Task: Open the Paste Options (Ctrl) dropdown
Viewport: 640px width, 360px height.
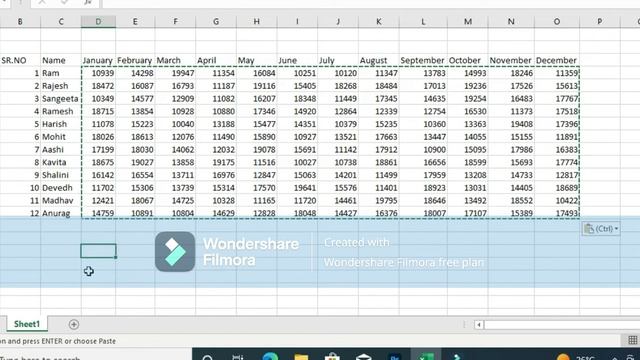Action: (x=601, y=229)
